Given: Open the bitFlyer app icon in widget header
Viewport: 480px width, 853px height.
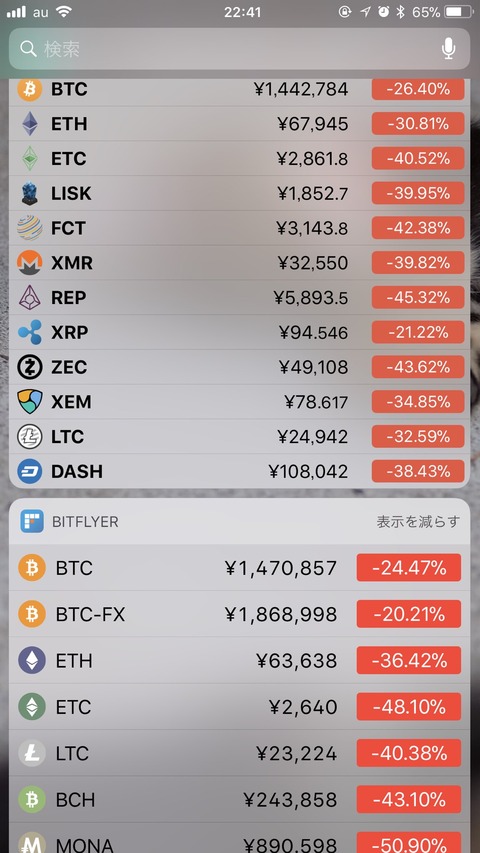Looking at the screenshot, I should 32,522.
